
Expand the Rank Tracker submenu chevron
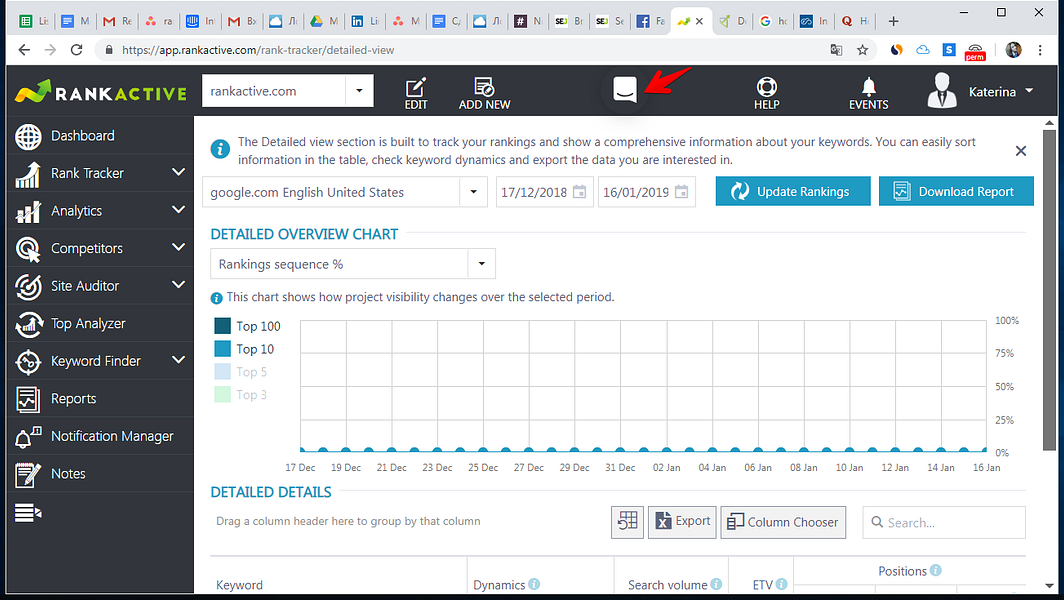(178, 172)
